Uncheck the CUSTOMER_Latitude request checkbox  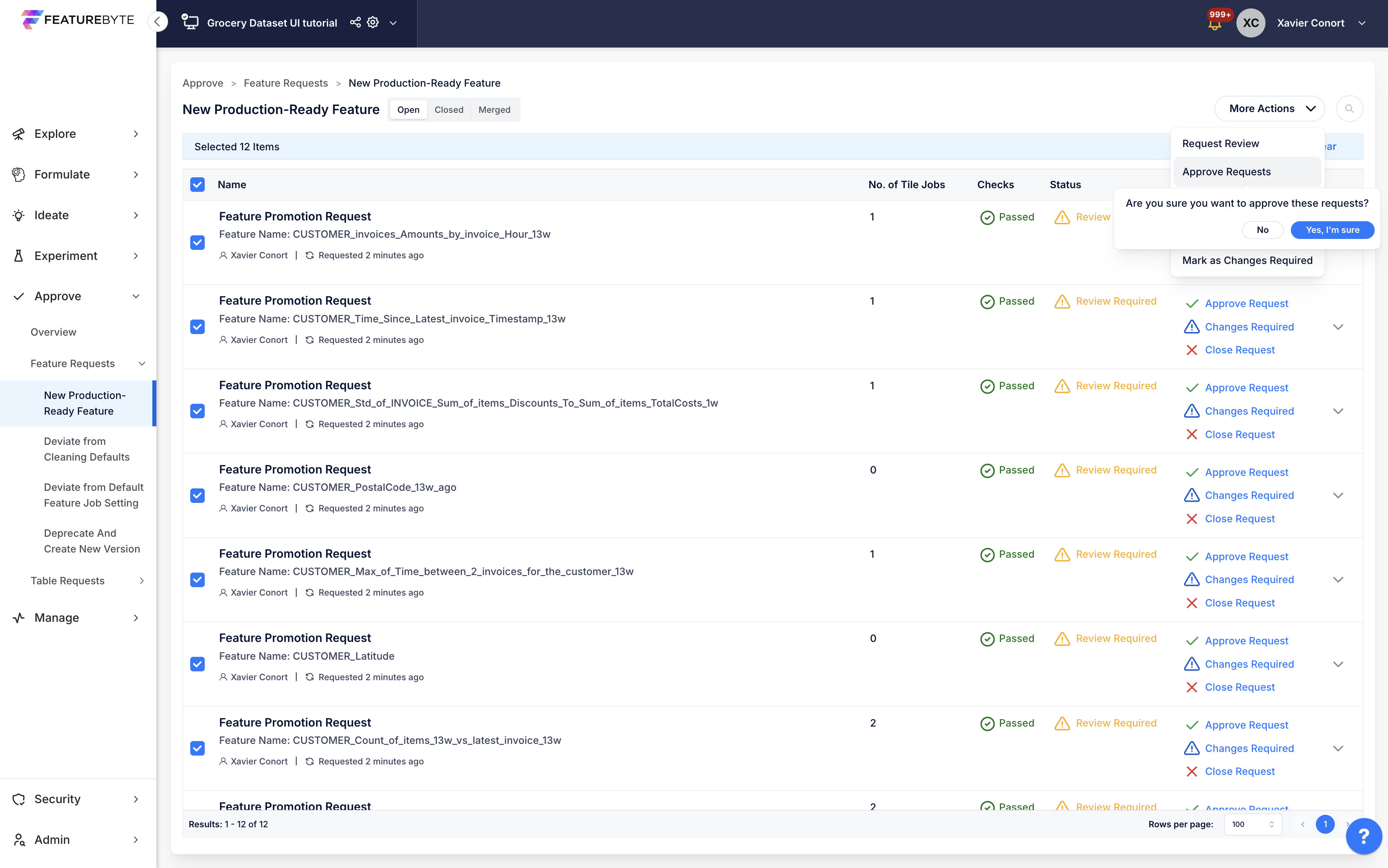tap(197, 664)
